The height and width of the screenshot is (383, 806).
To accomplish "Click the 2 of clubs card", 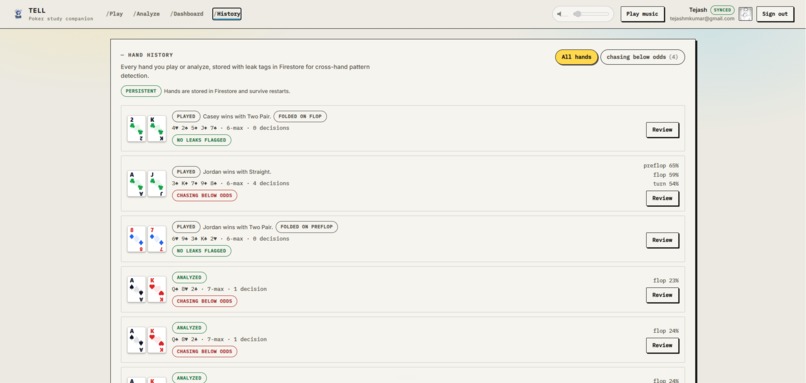I will pyautogui.click(x=137, y=129).
